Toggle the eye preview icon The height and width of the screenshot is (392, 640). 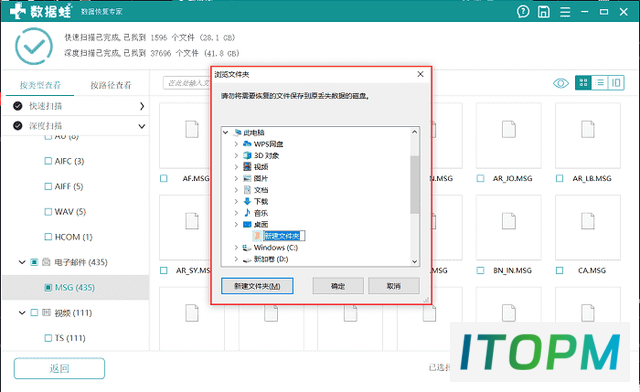pyautogui.click(x=561, y=83)
